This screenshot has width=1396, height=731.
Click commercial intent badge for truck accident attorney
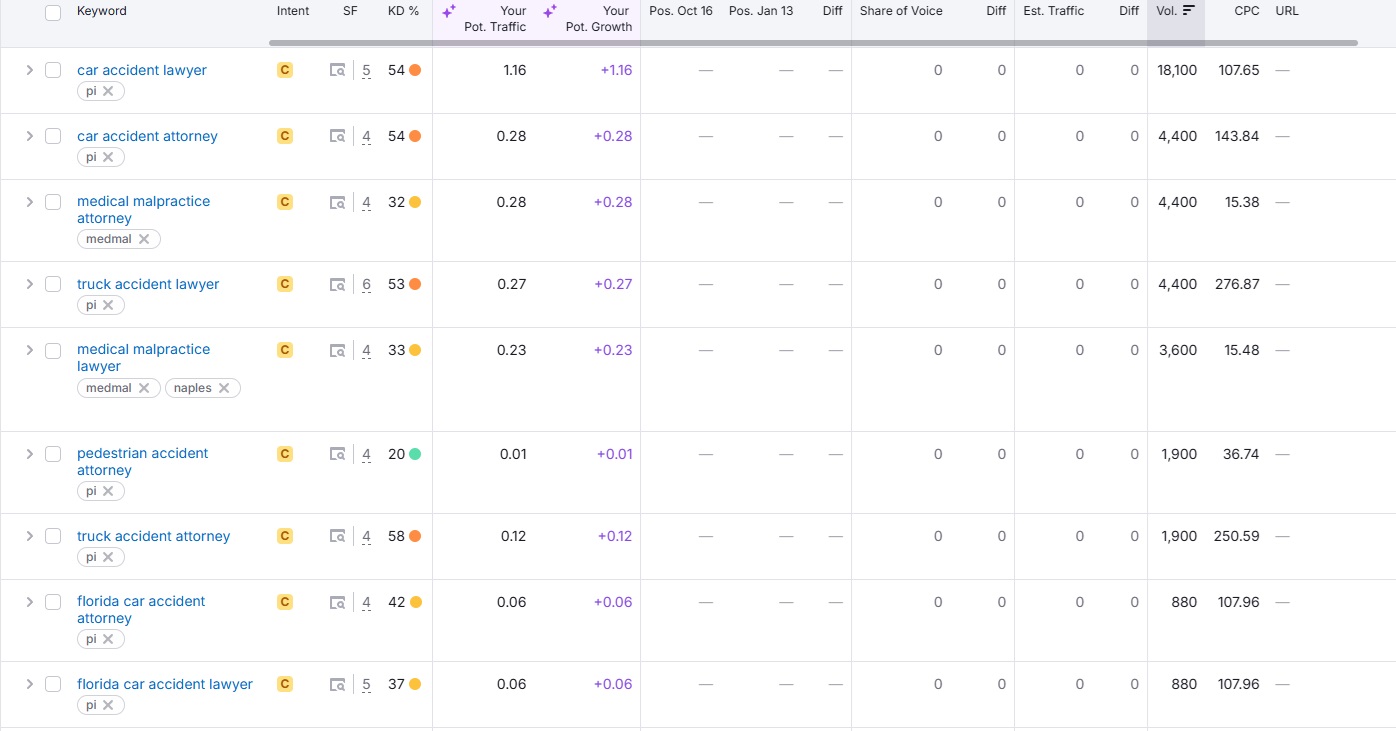(x=285, y=536)
